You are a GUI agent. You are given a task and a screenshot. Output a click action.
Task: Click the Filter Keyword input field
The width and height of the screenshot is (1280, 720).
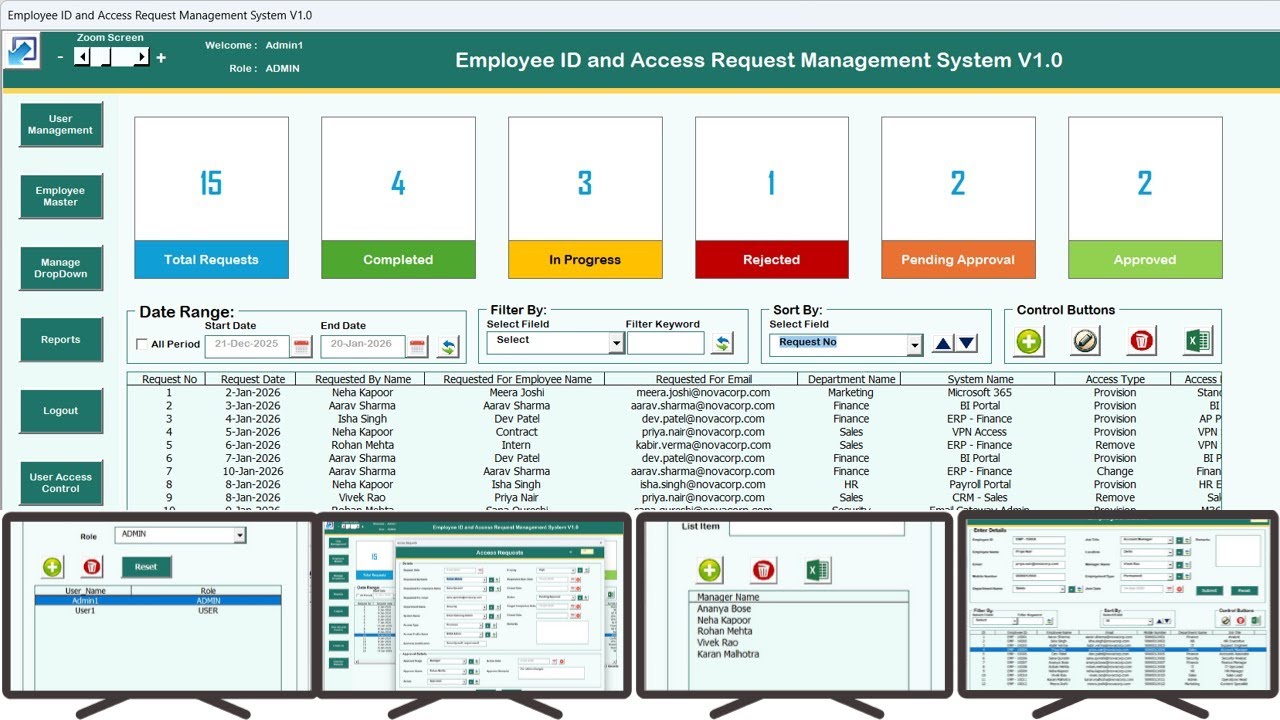[666, 343]
